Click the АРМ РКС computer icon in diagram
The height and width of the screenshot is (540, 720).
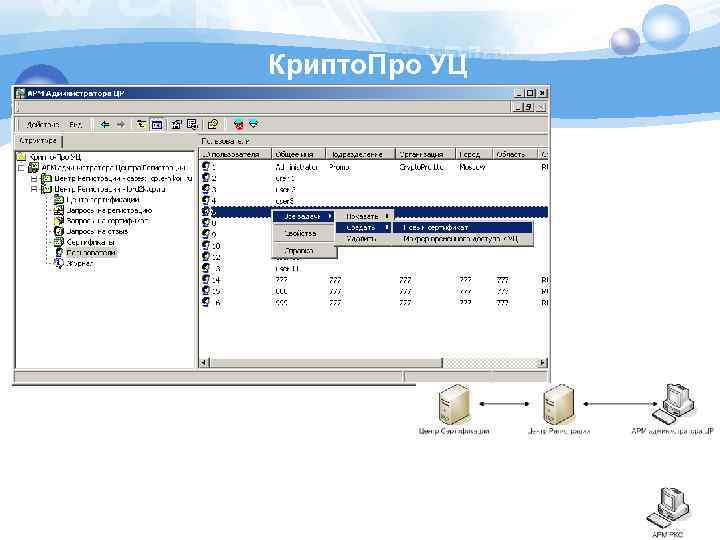(668, 507)
